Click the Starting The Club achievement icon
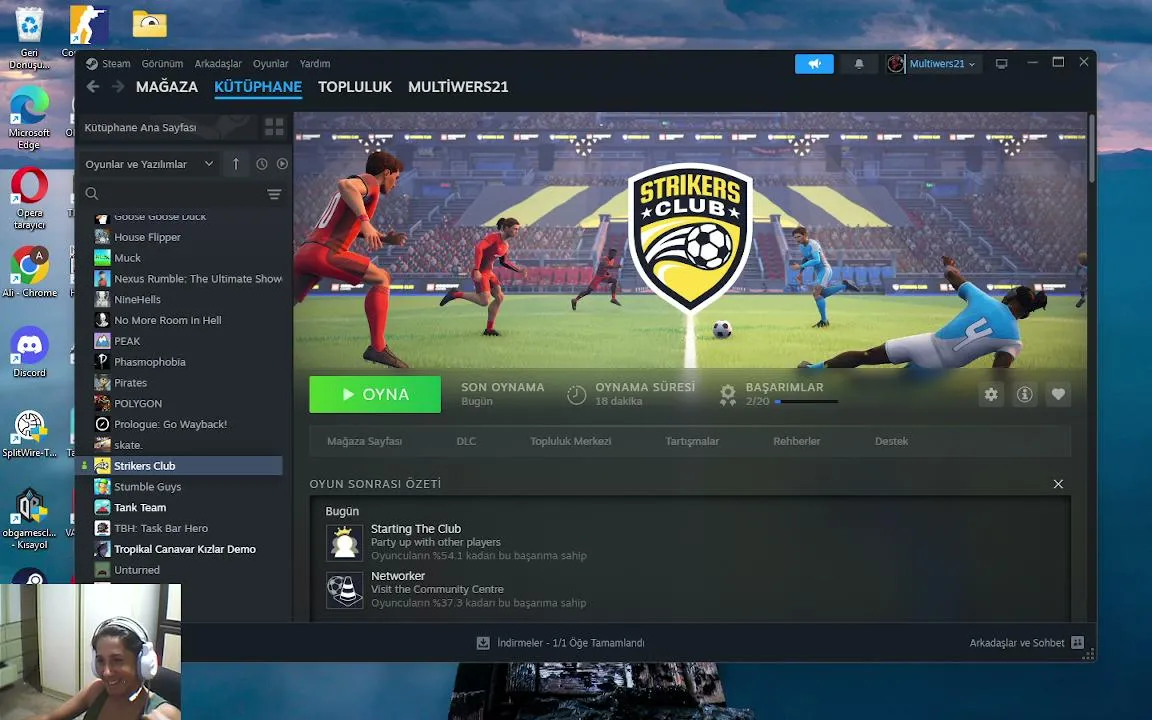The height and width of the screenshot is (720, 1152). (345, 544)
